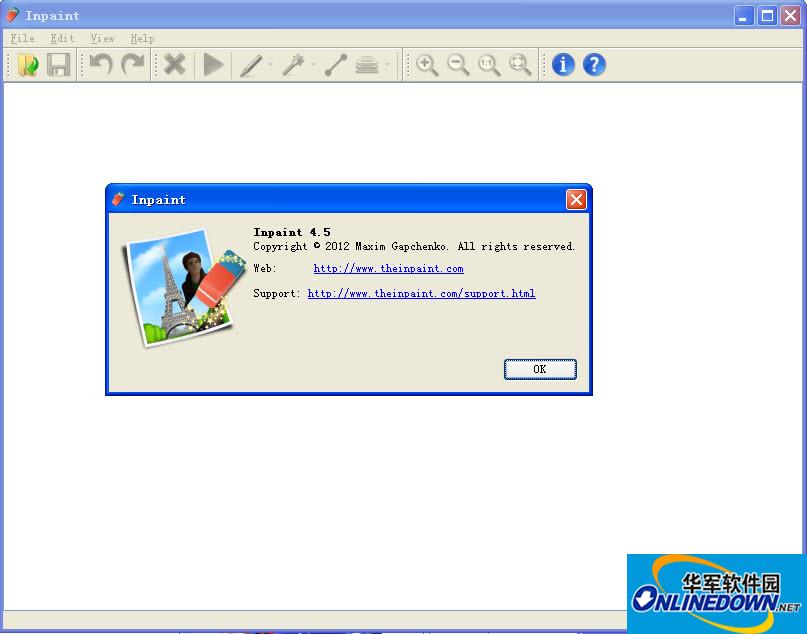807x634 pixels.
Task: Click the copyright Maxim Gapchenko line
Action: [414, 246]
